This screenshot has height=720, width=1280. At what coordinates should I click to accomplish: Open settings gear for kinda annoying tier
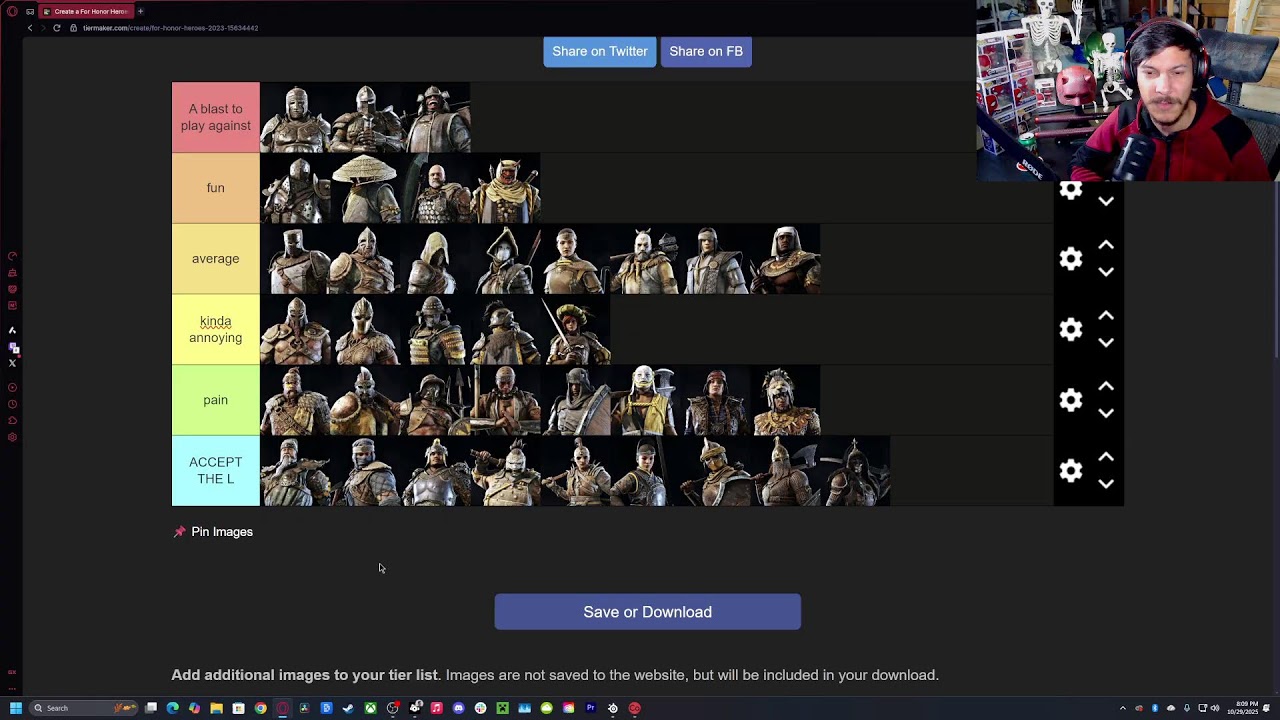pos(1071,330)
